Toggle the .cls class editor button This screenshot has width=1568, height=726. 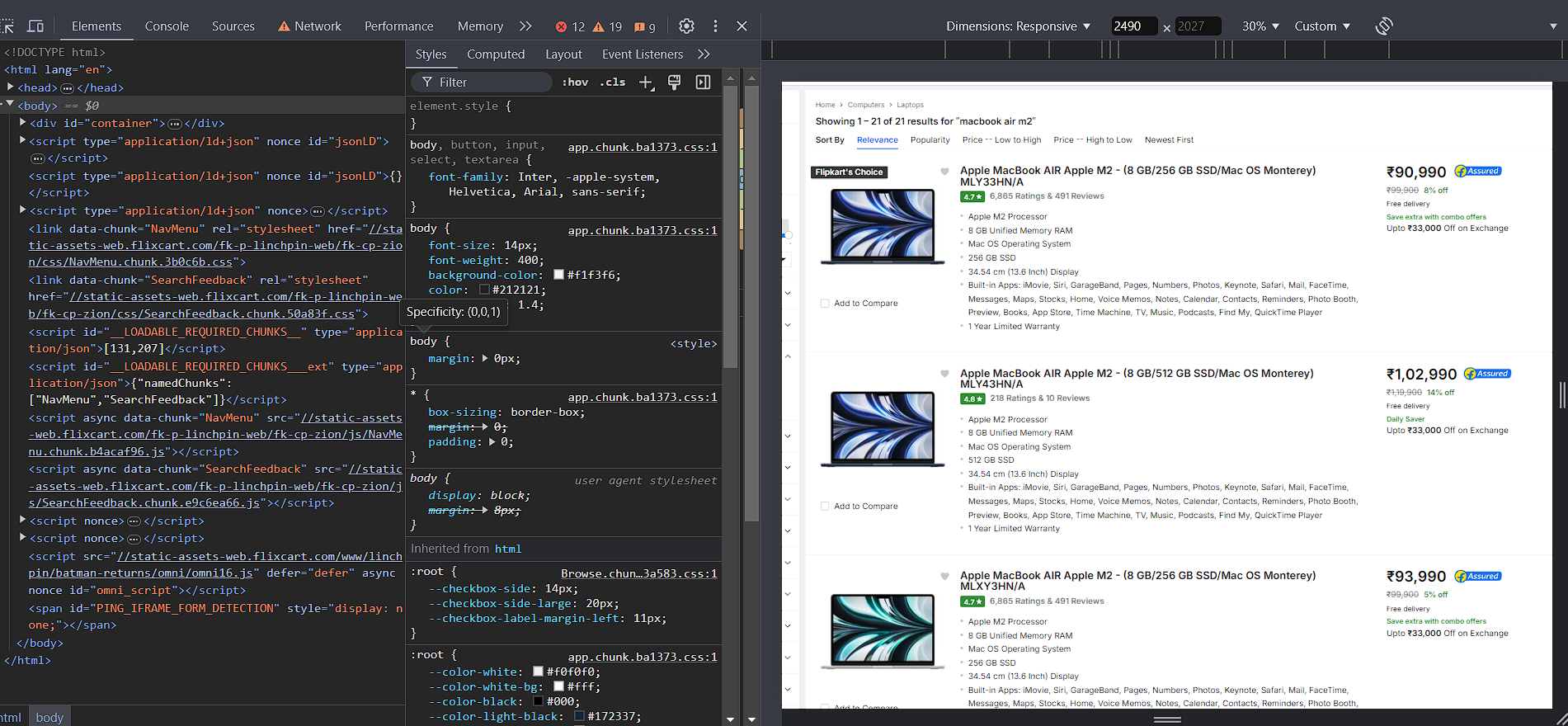coord(612,82)
